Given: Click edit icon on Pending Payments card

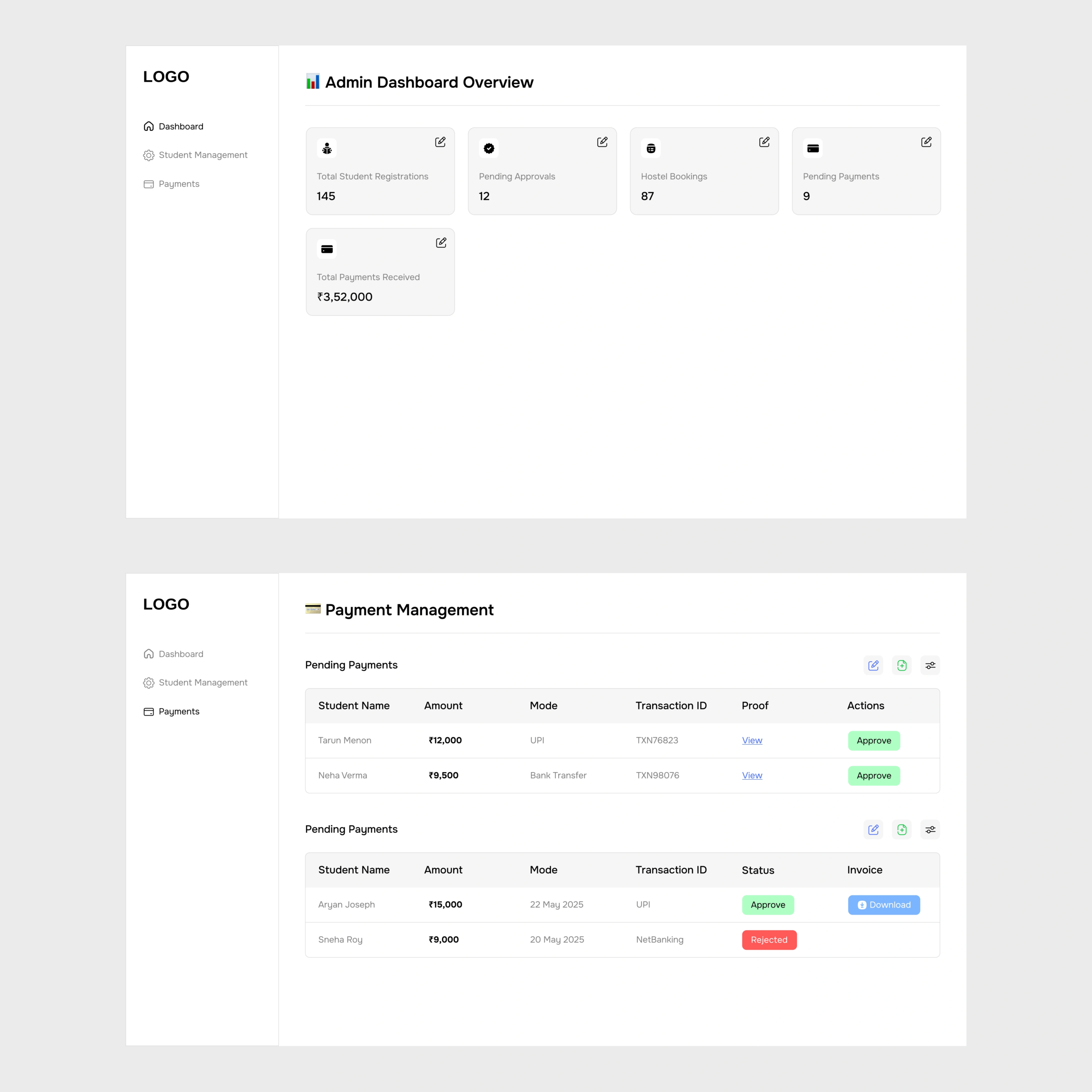Looking at the screenshot, I should [926, 142].
